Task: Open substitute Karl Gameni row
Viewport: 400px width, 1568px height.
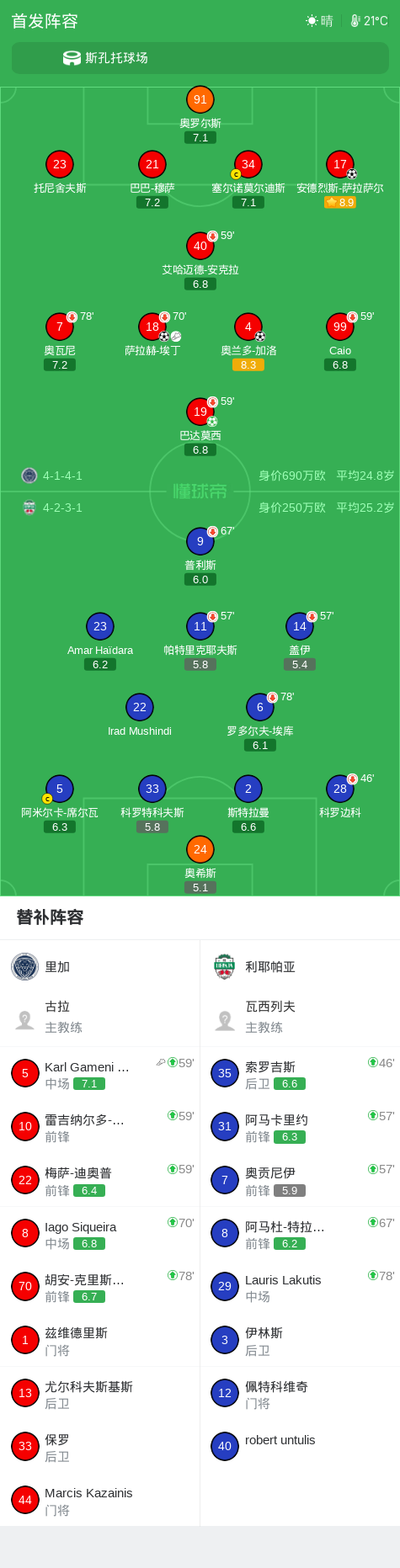Action: coord(100,1074)
